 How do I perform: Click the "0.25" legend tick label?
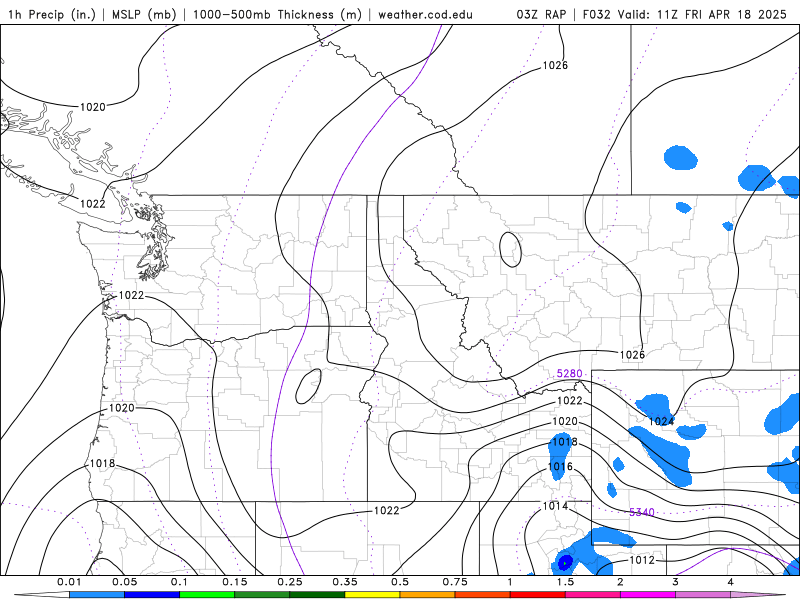[290, 582]
